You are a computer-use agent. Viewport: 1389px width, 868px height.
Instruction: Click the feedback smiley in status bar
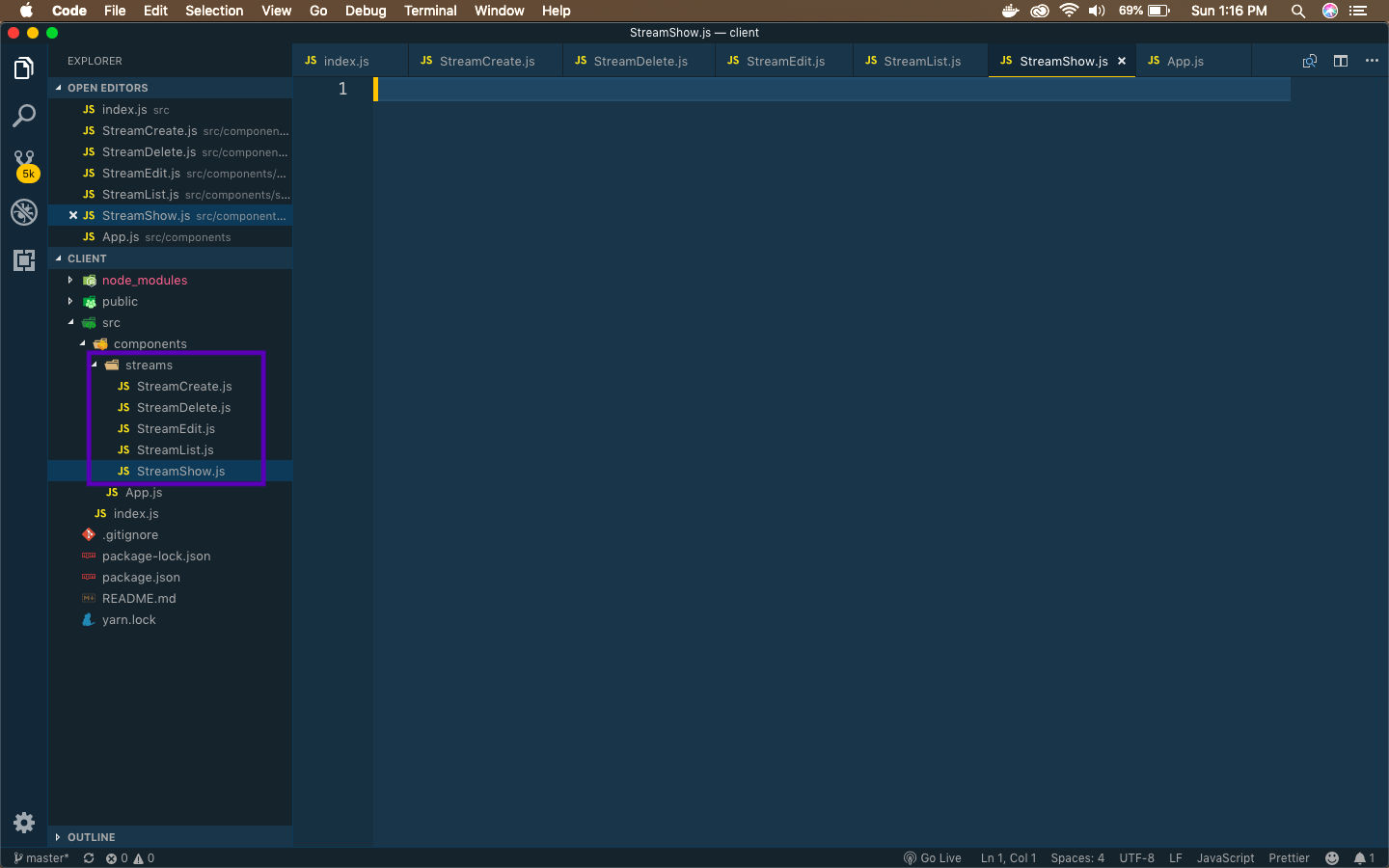[1332, 858]
